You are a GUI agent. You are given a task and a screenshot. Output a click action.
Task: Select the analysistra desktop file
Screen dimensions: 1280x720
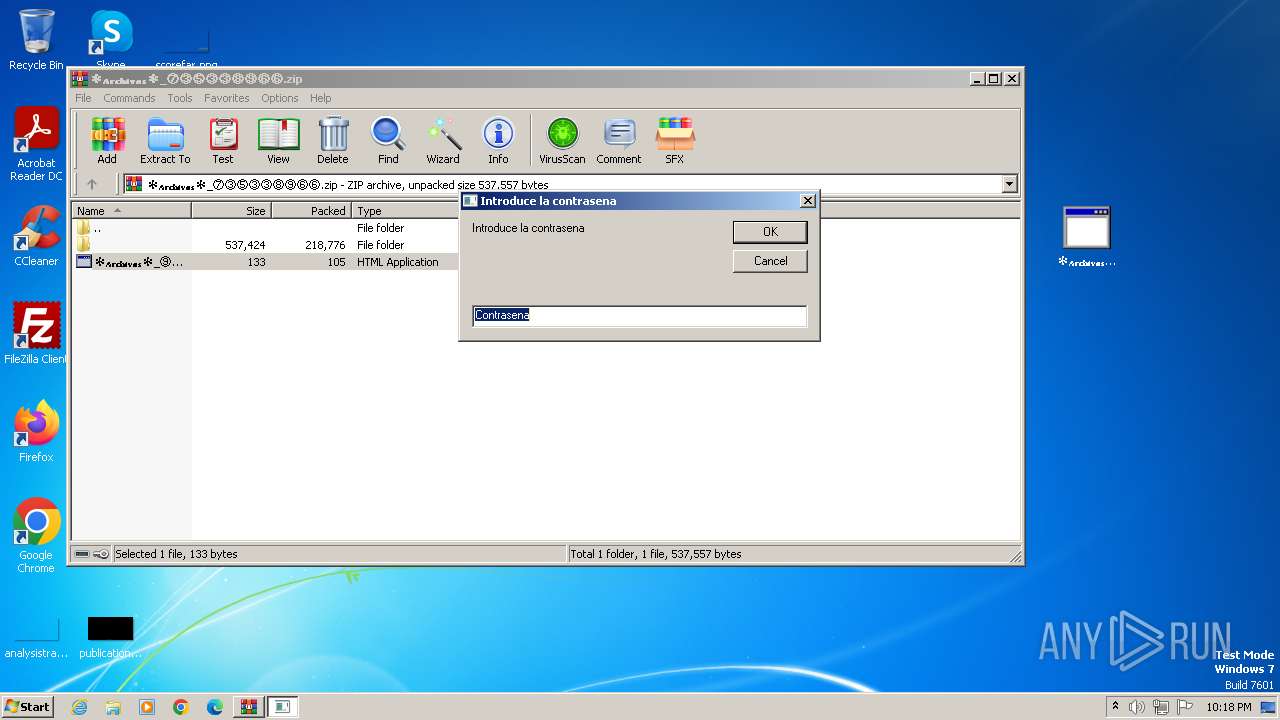pyautogui.click(x=36, y=638)
